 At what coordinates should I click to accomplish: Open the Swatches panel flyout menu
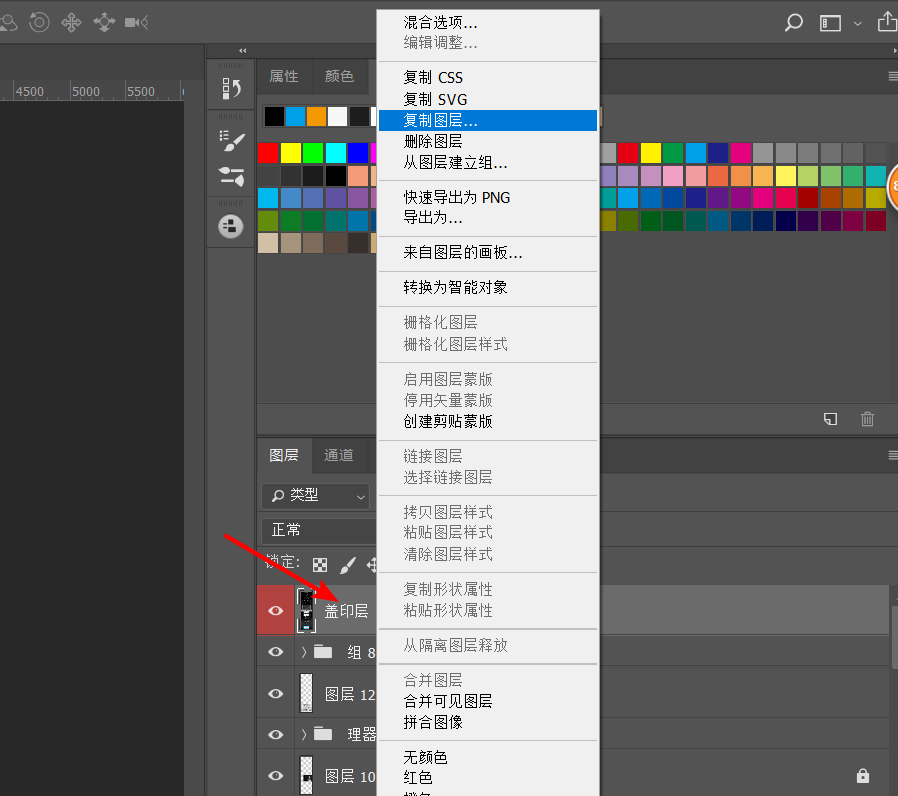[893, 76]
